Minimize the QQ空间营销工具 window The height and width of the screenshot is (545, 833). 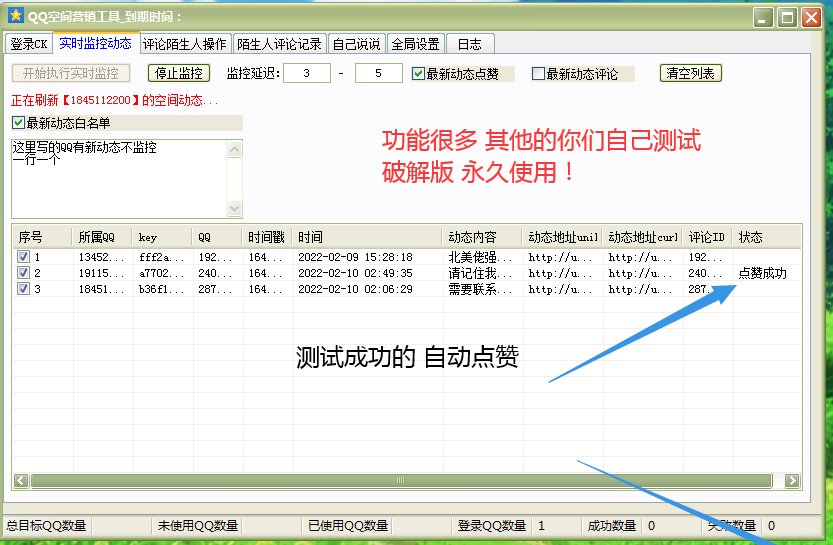pyautogui.click(x=763, y=18)
